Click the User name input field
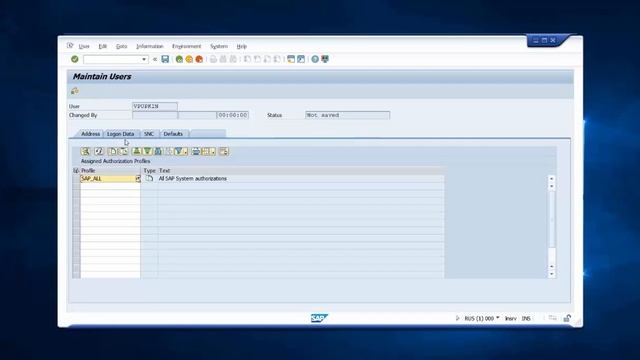Viewport: 640px width, 360px height. point(155,106)
